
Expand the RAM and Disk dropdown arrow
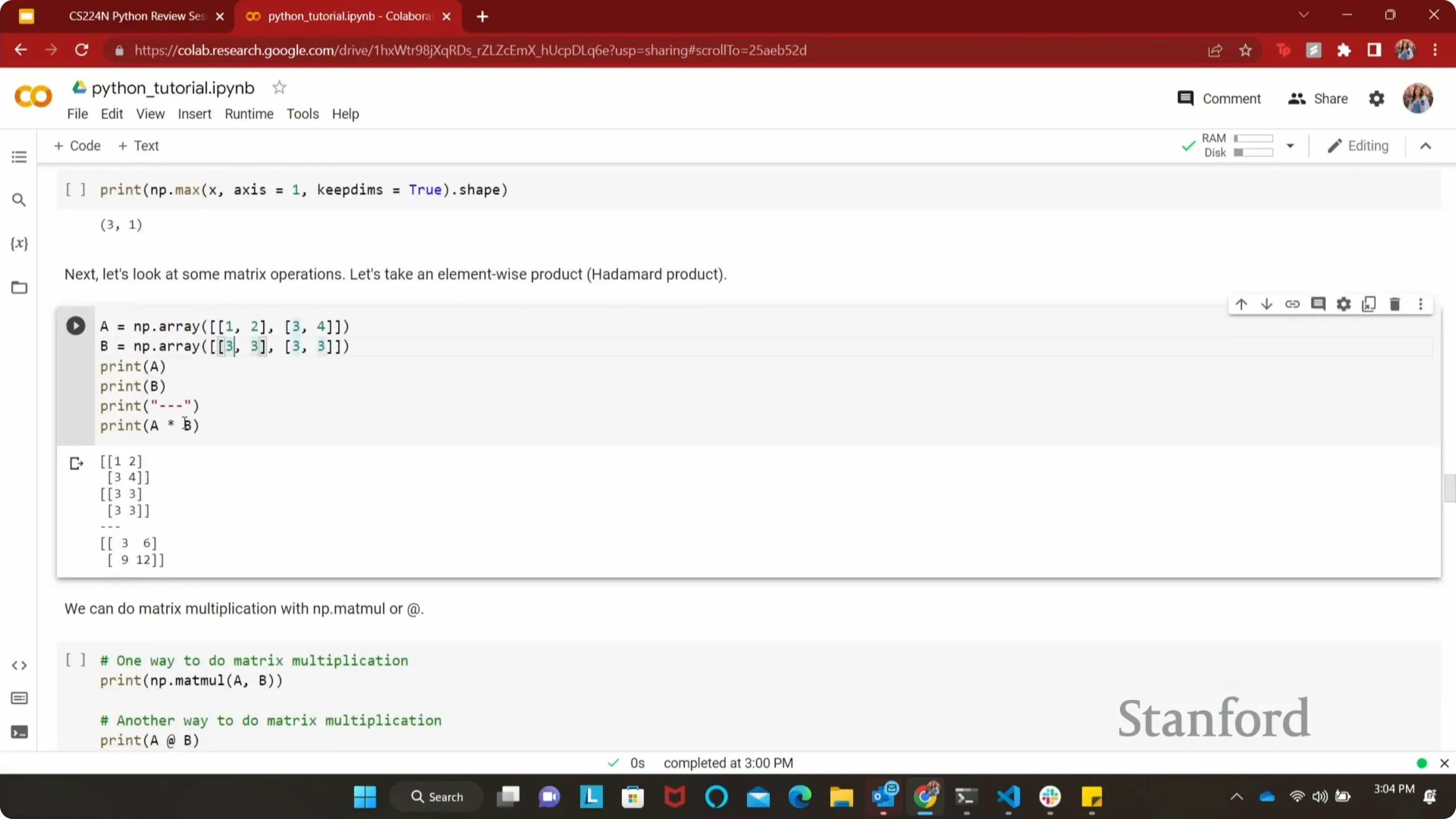pyautogui.click(x=1290, y=146)
